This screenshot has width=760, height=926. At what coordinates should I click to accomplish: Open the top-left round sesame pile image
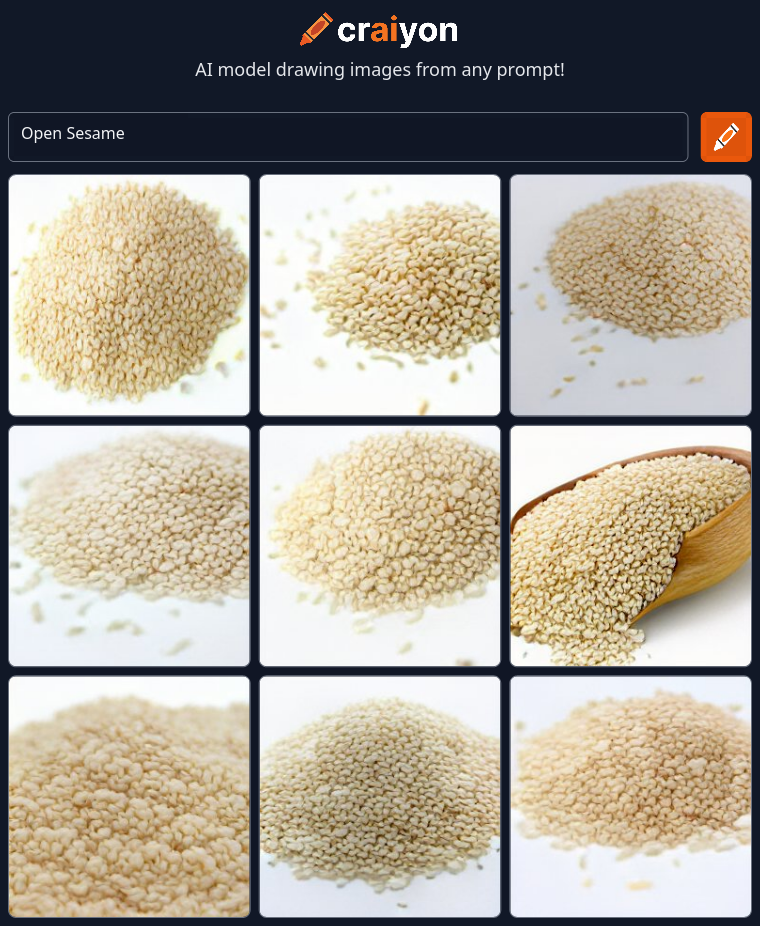tap(129, 295)
